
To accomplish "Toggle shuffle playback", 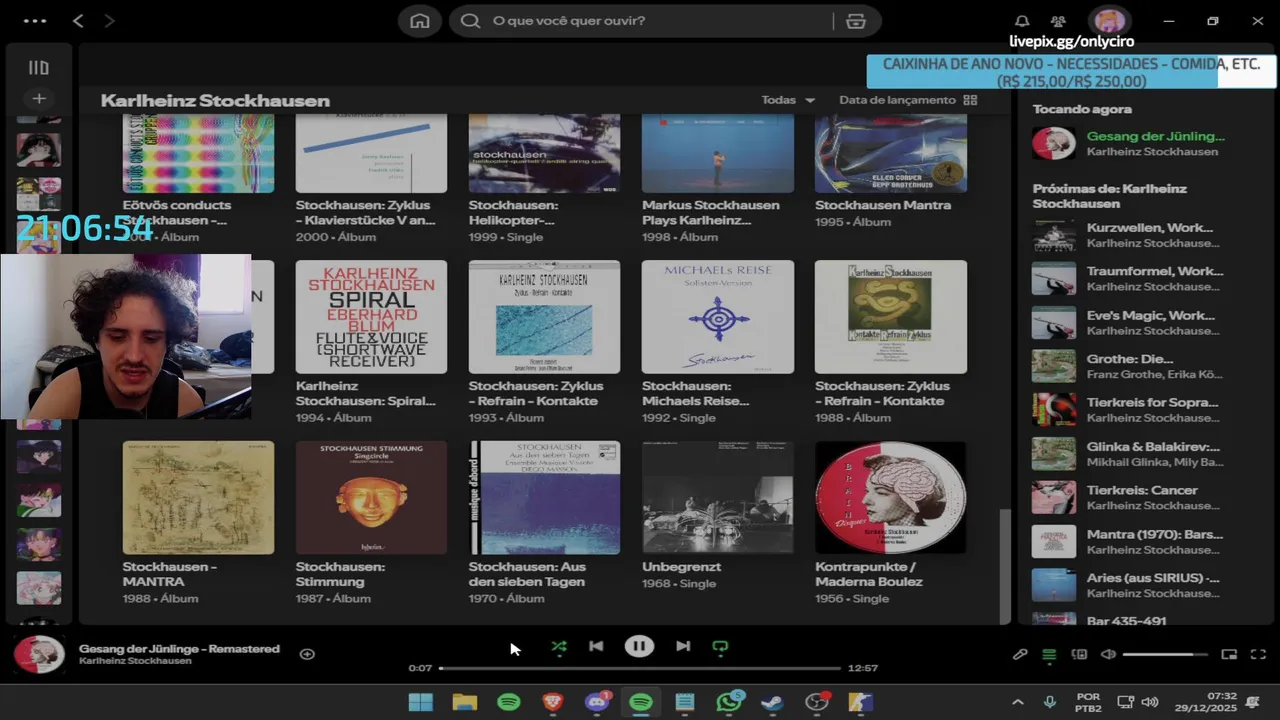I will pyautogui.click(x=559, y=646).
